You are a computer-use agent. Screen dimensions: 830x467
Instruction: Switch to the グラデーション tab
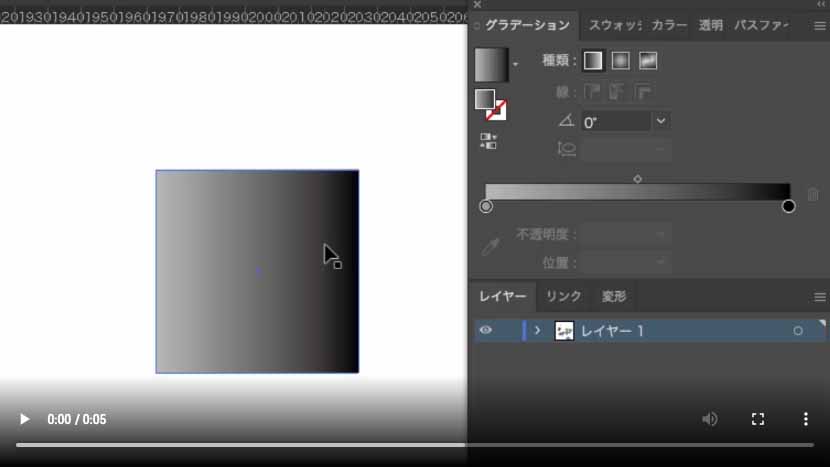point(527,25)
